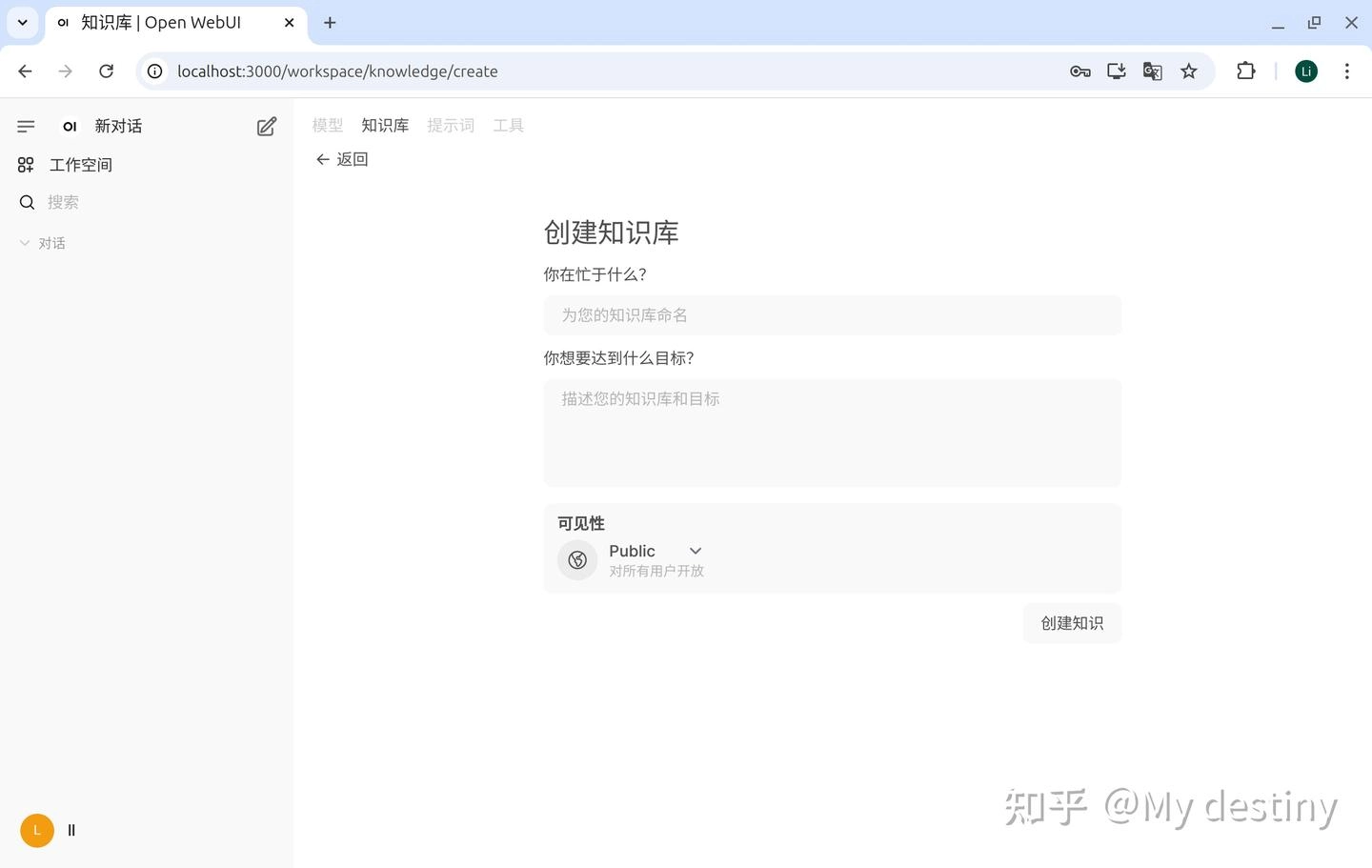
Task: Focus the knowledge base name field
Action: 832,315
